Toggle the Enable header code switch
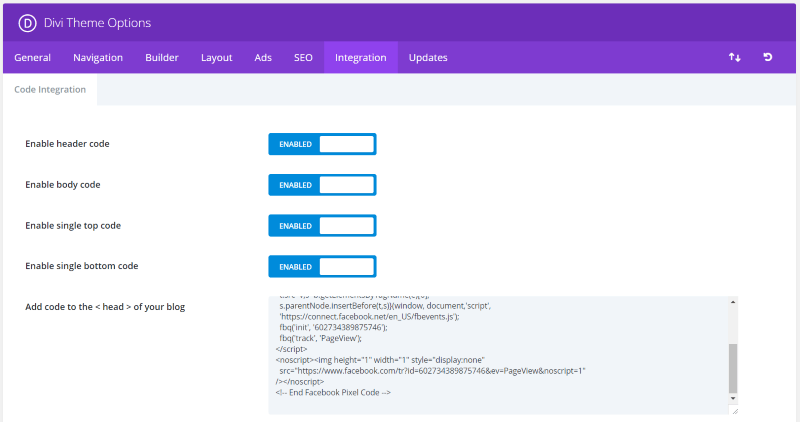Screen dimensions: 800x422 pos(322,144)
